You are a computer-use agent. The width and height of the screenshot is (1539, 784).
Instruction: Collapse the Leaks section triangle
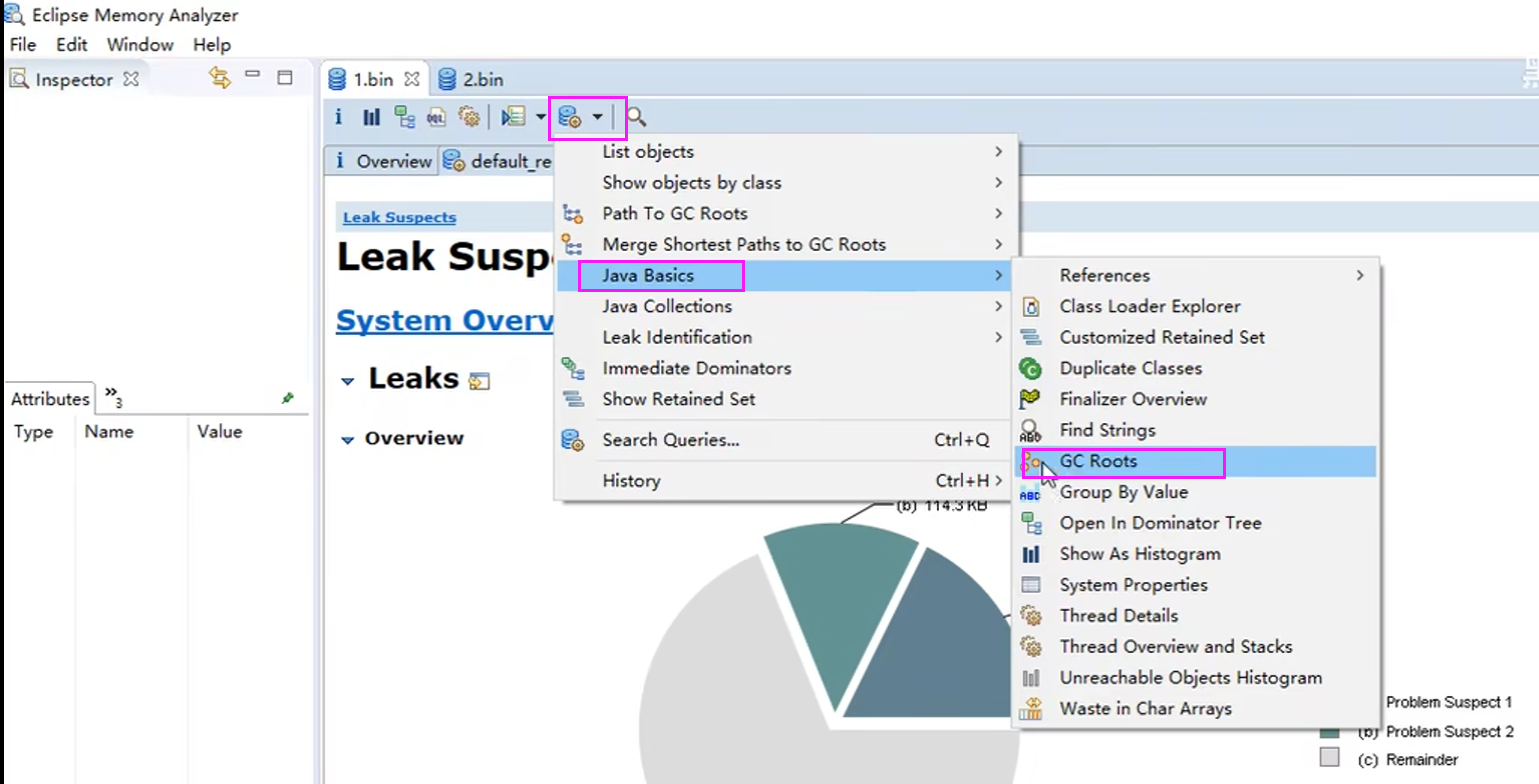tap(348, 381)
